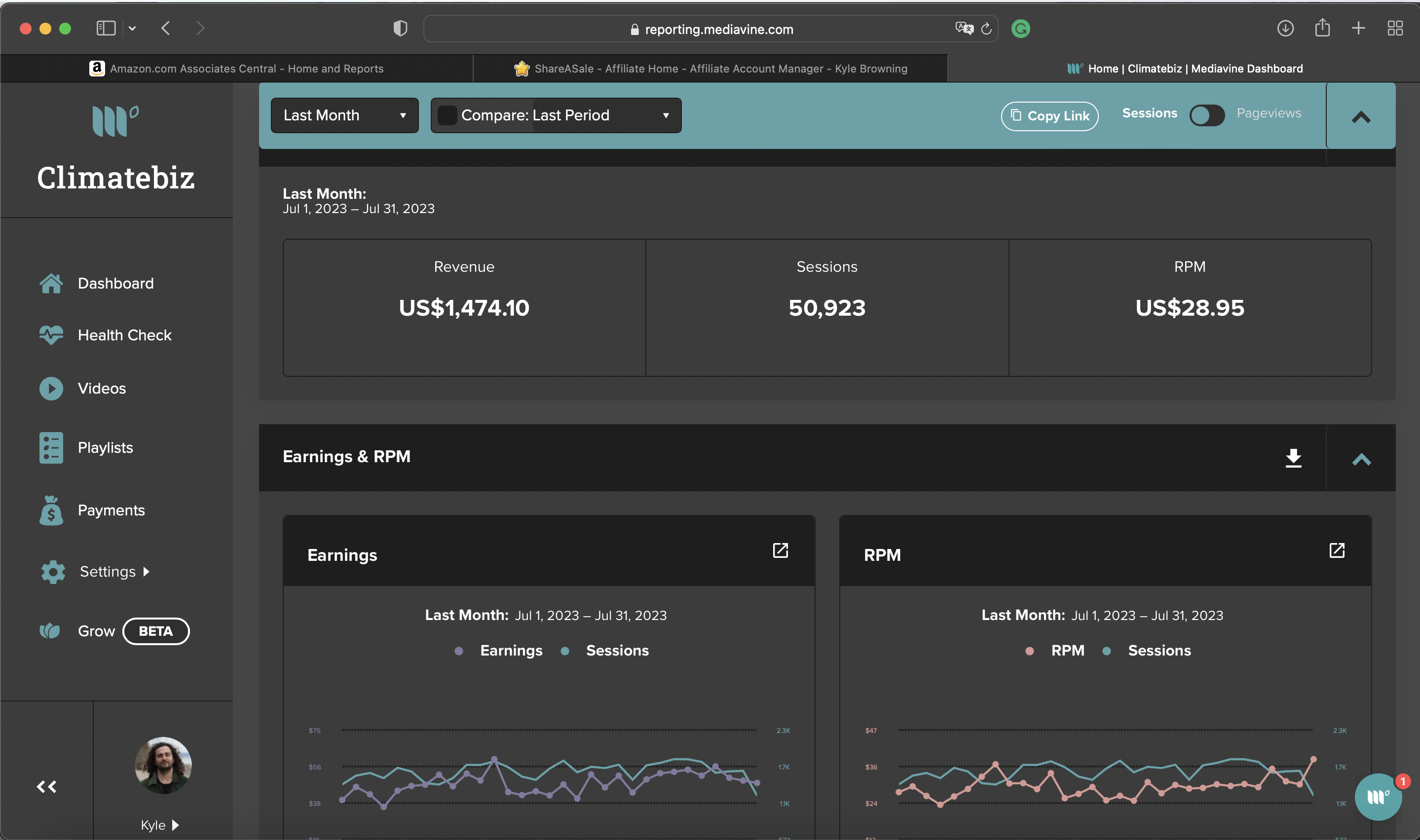
Task: Click the Revenue US$1,474.10 card
Action: coord(464,308)
